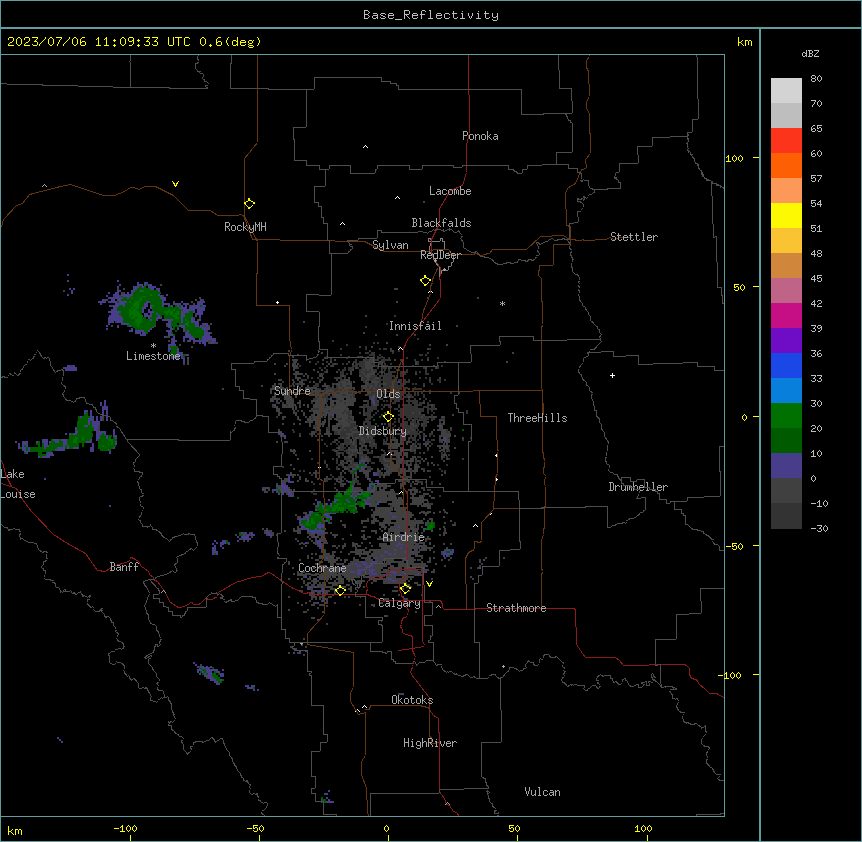The image size is (862, 842).
Task: Click the Strathmore label
Action: pos(516,608)
